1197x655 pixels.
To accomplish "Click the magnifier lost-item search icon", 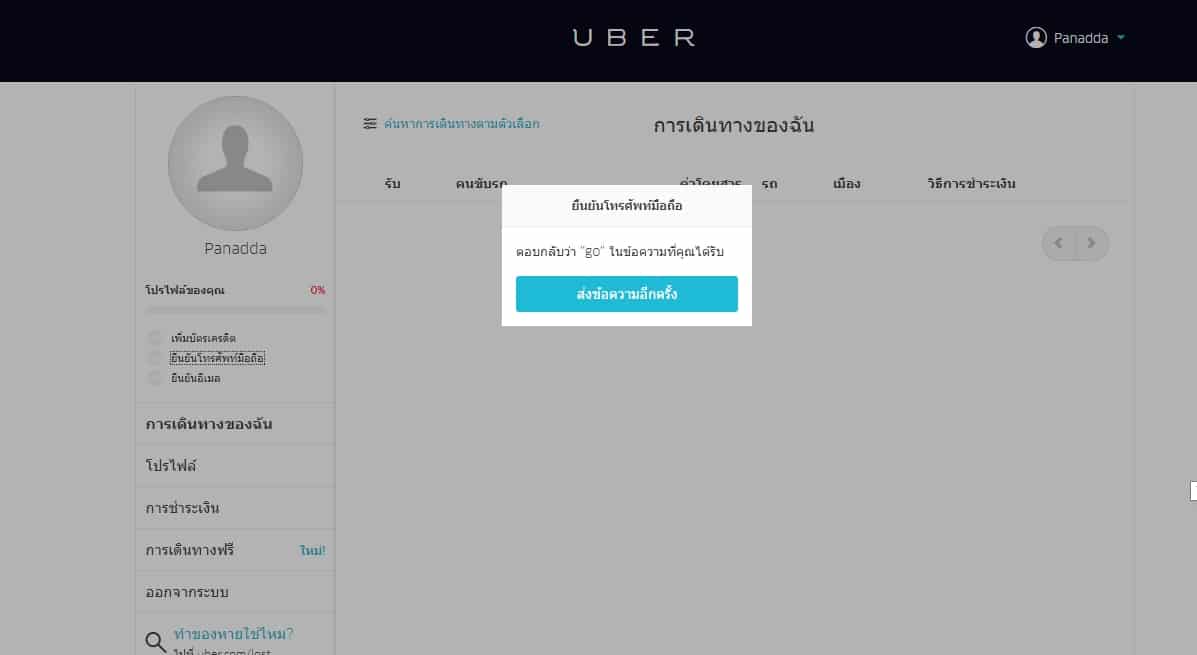I will click(x=156, y=642).
